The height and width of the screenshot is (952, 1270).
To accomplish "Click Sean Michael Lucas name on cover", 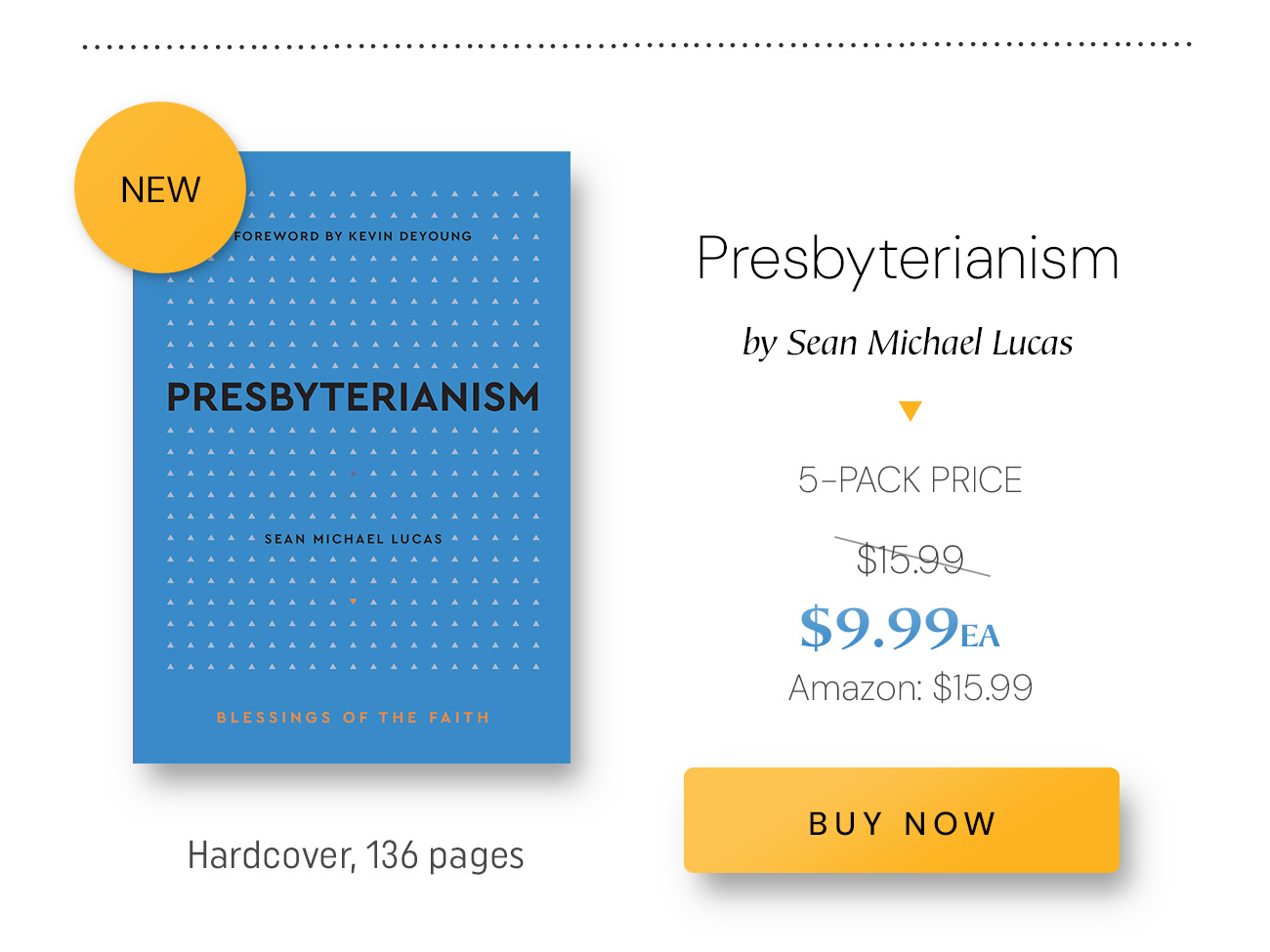I will tap(353, 539).
